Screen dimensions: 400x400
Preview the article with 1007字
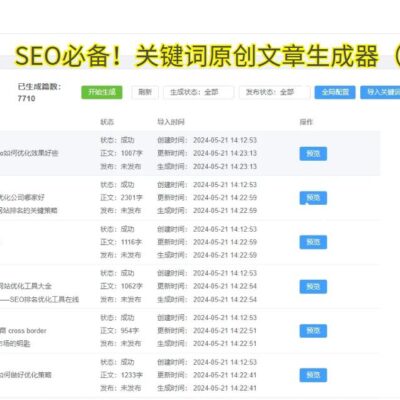point(313,154)
